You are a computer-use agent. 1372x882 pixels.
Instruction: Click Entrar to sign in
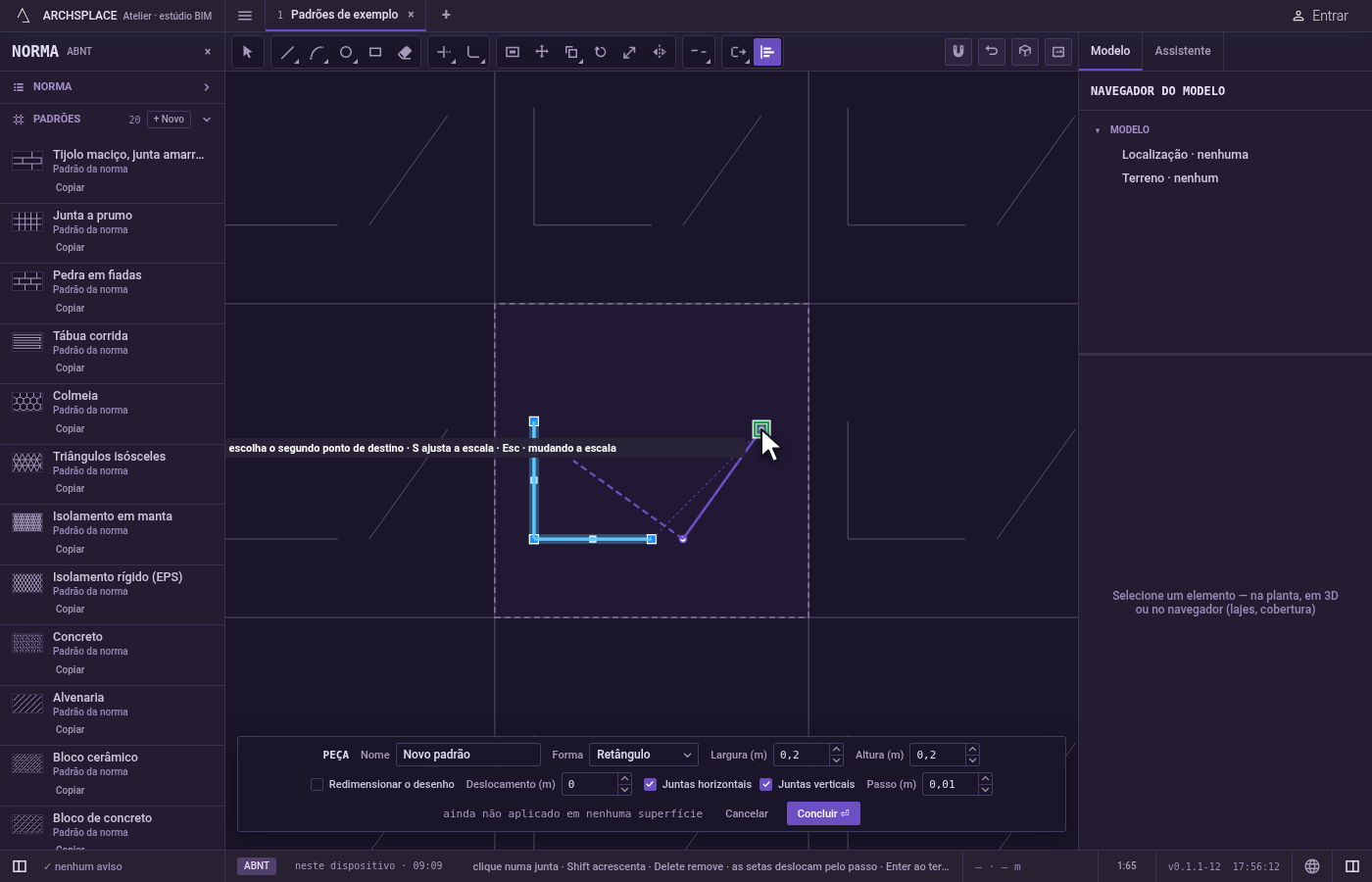1320,16
